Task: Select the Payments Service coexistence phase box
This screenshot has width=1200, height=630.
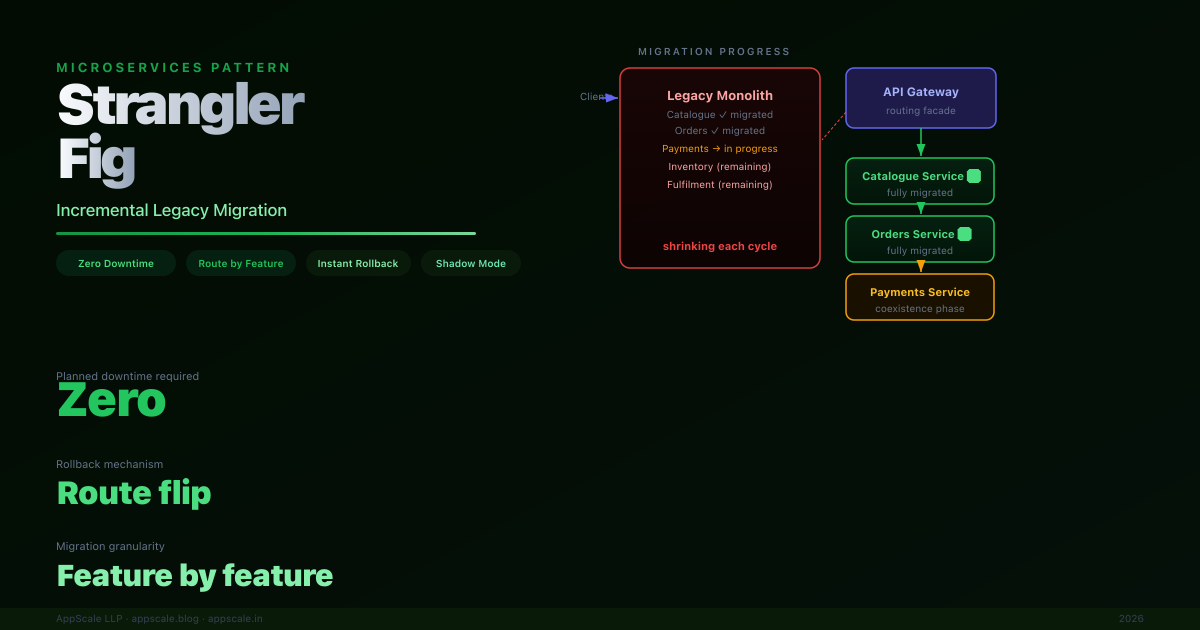Action: click(x=920, y=297)
